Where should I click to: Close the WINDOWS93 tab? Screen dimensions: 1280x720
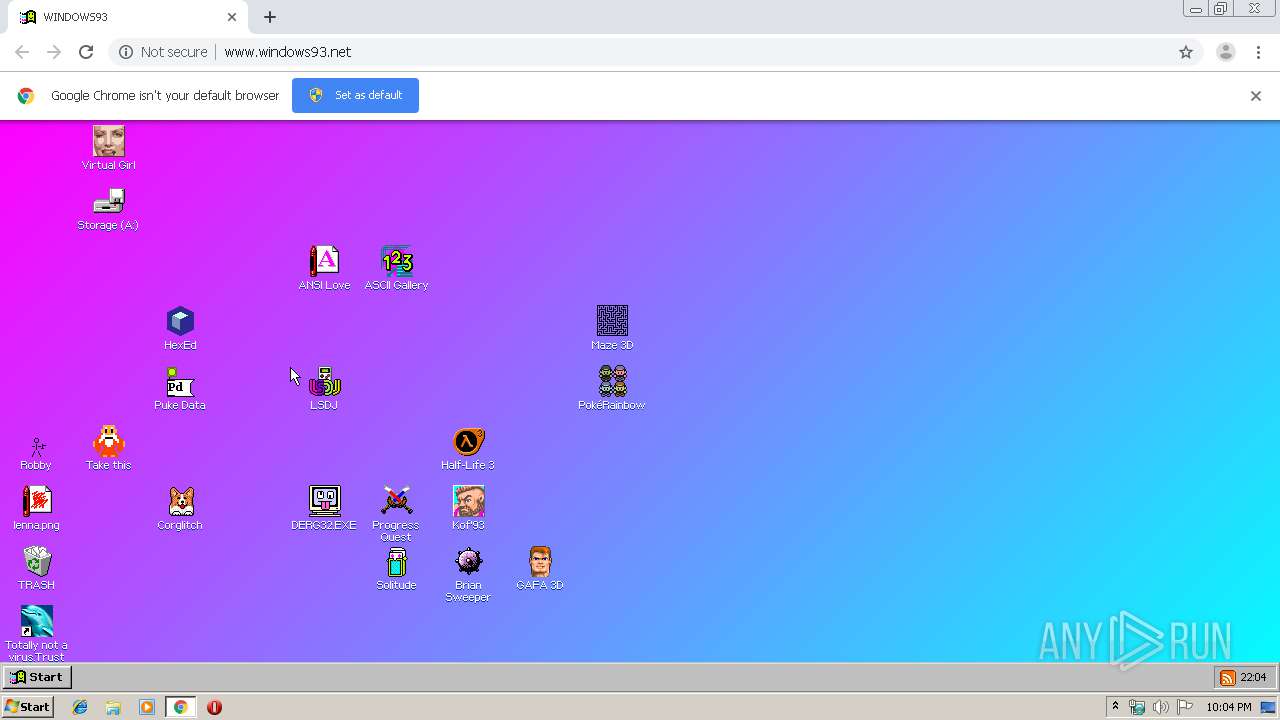[232, 17]
